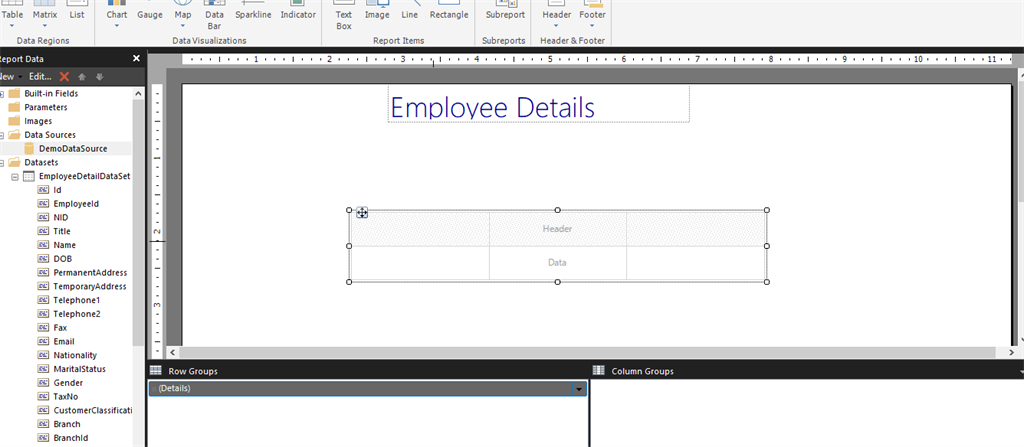The height and width of the screenshot is (447, 1024).
Task: Close the Report Data panel
Action: pyautogui.click(x=136, y=58)
